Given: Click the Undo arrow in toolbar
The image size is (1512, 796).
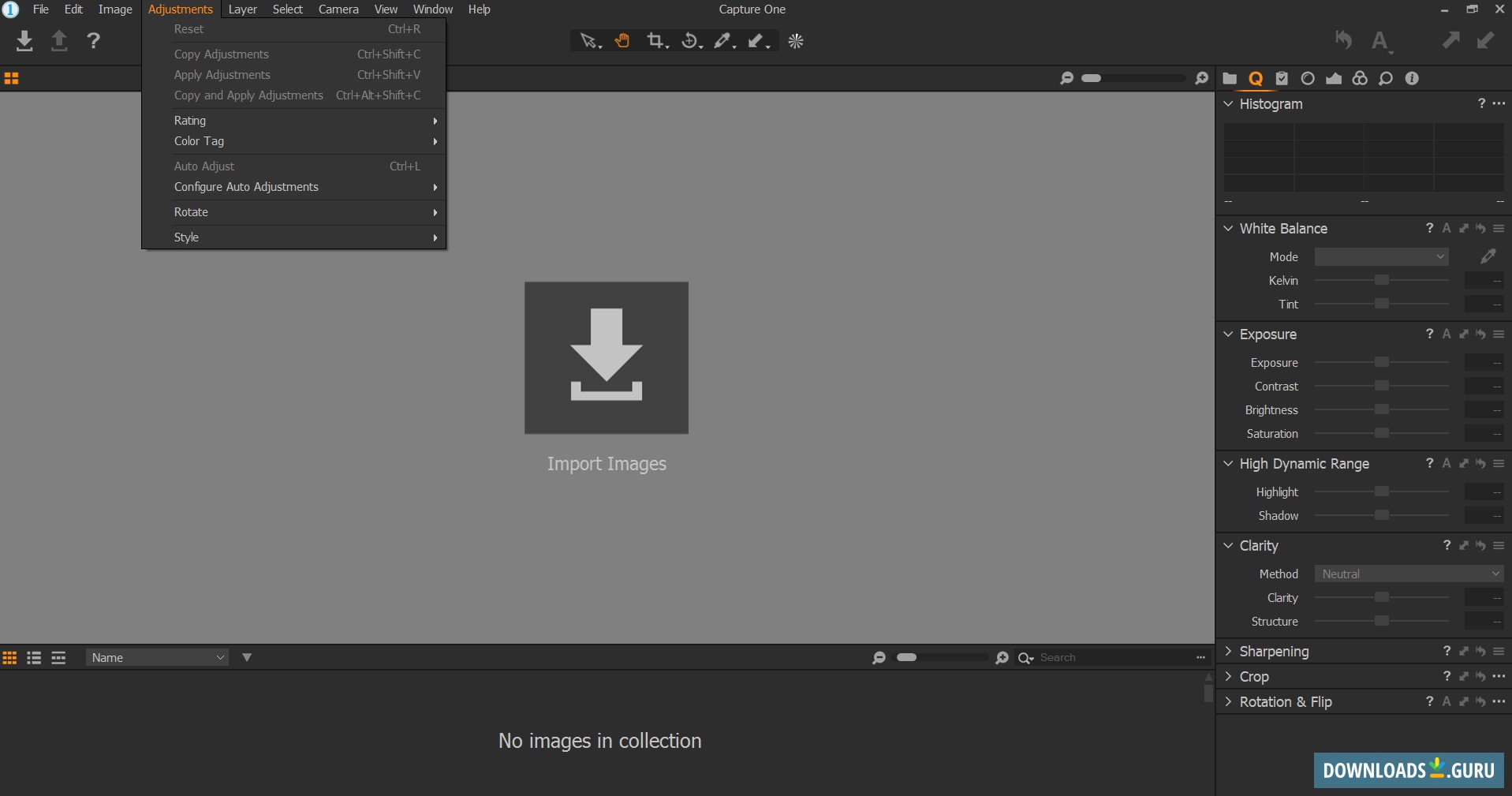Looking at the screenshot, I should point(1343,40).
